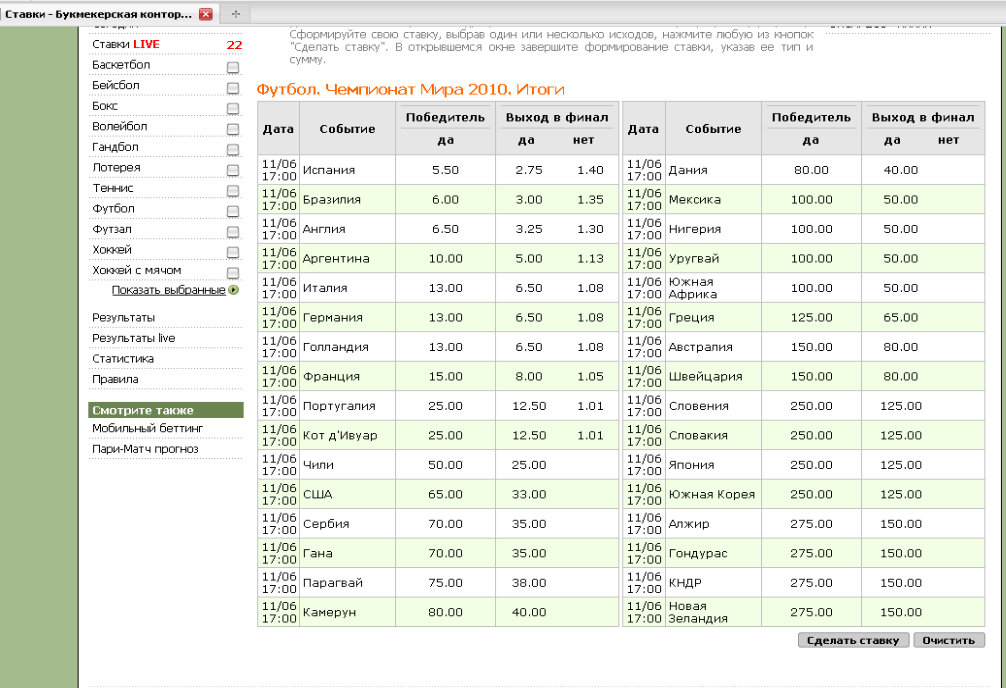
Task: Click the green arrow icon beside Показать выбранные
Action: tap(234, 290)
